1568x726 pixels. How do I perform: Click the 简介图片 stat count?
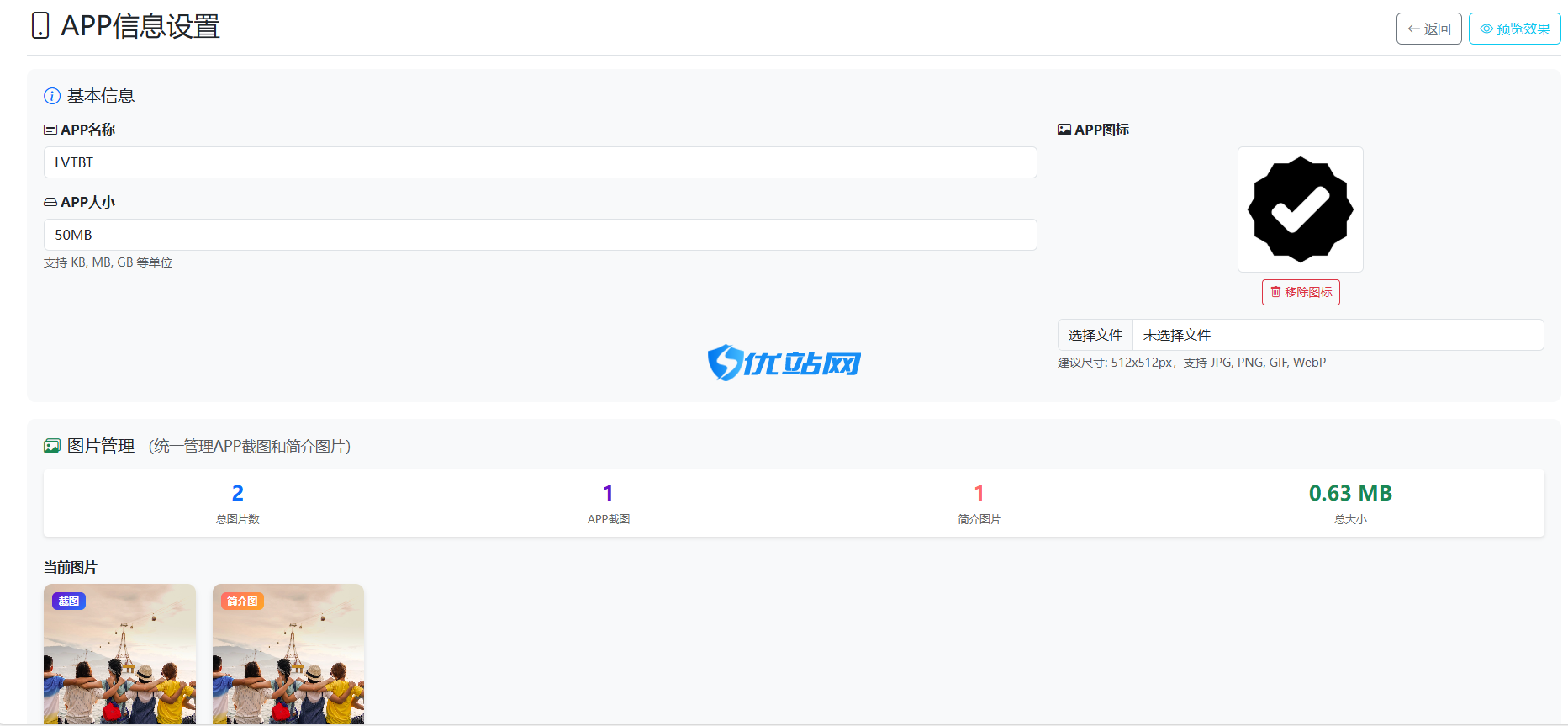tap(979, 493)
